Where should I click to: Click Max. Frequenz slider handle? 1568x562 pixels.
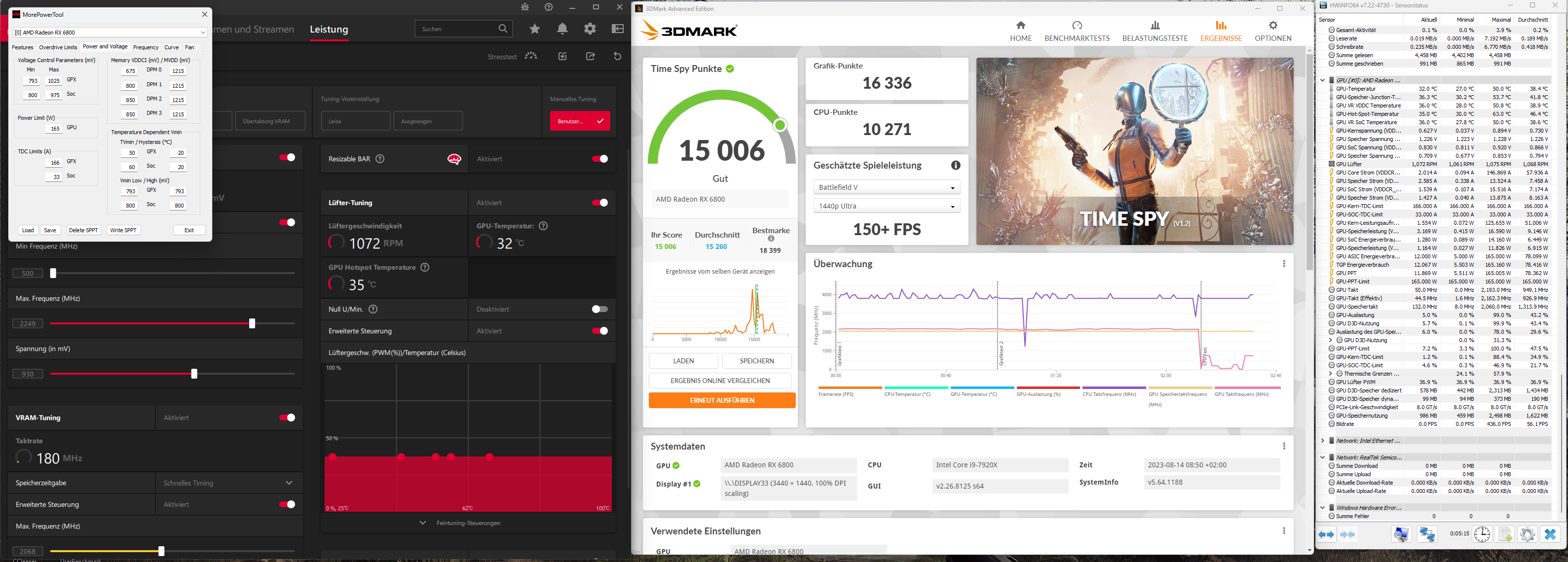click(x=252, y=323)
